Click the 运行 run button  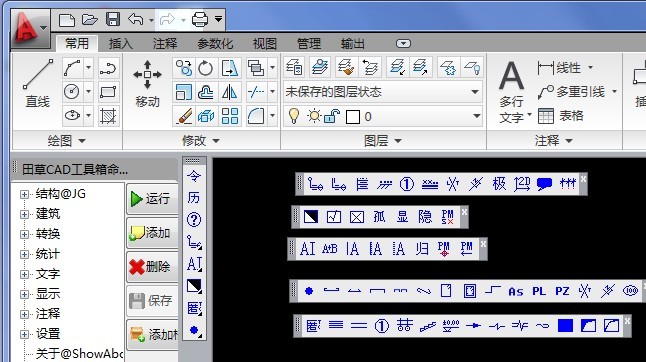[152, 199]
